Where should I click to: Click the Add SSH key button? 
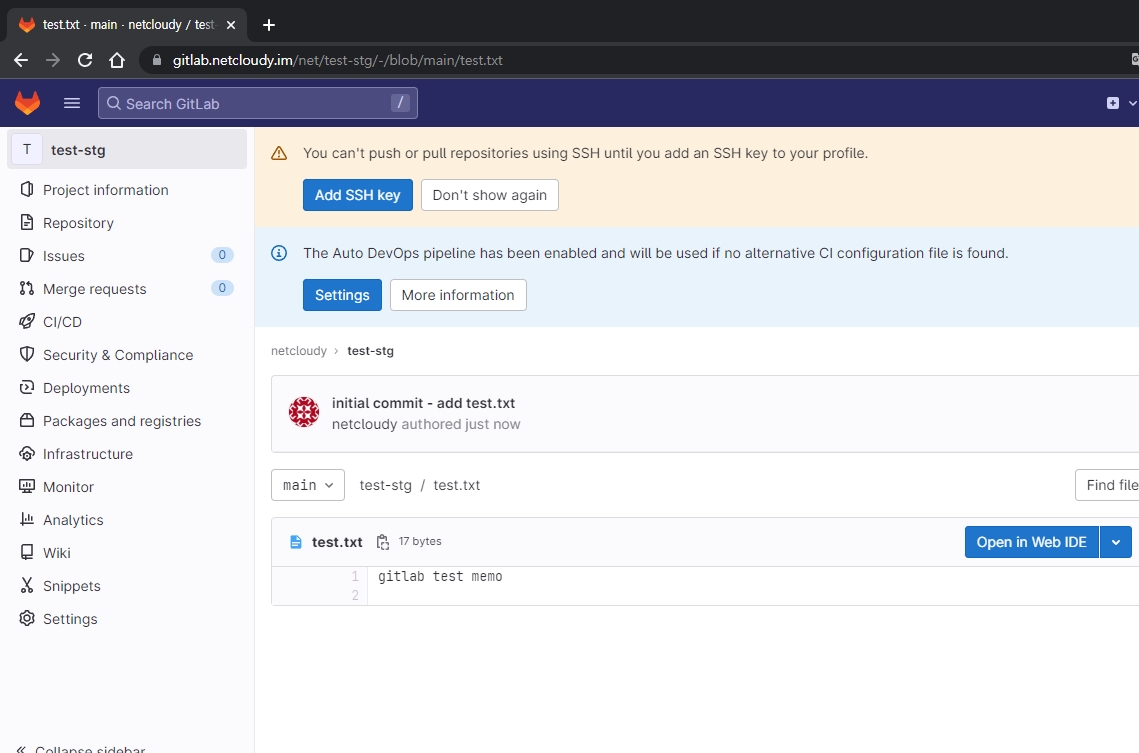[357, 195]
